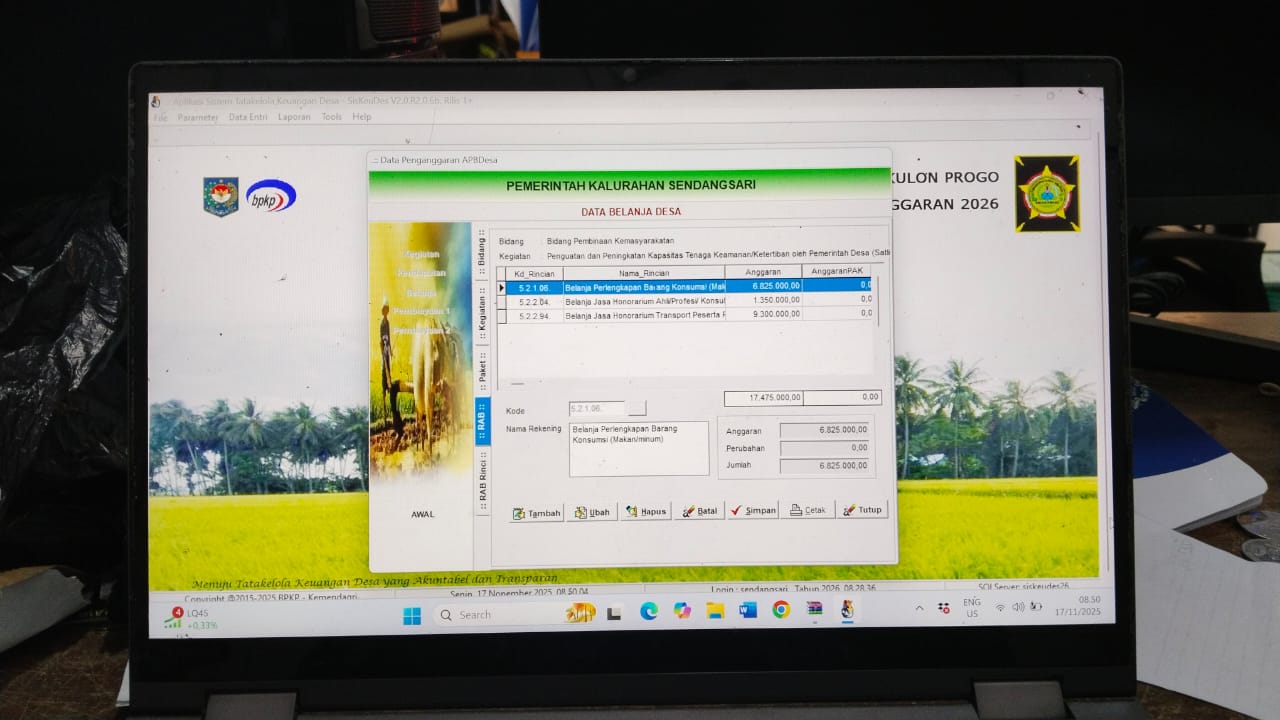1280x720 pixels.
Task: Show hidden icons in system tray
Action: [919, 608]
